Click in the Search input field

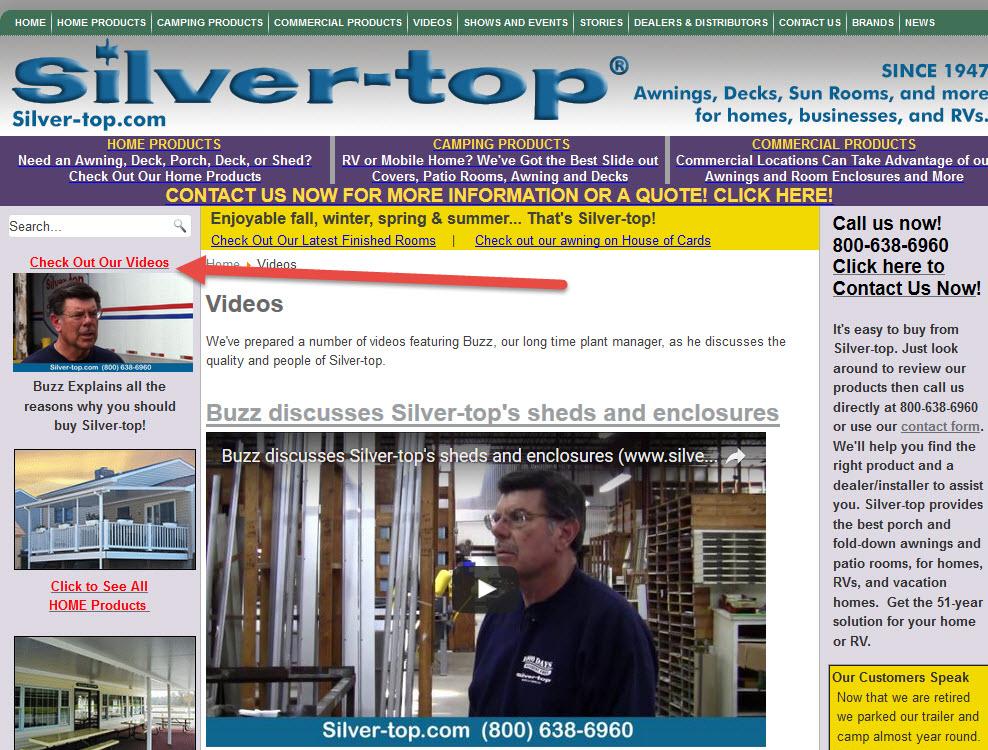click(88, 226)
